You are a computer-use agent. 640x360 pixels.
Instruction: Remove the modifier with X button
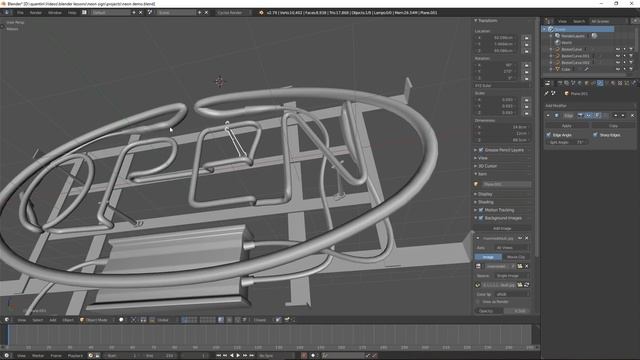[x=632, y=116]
